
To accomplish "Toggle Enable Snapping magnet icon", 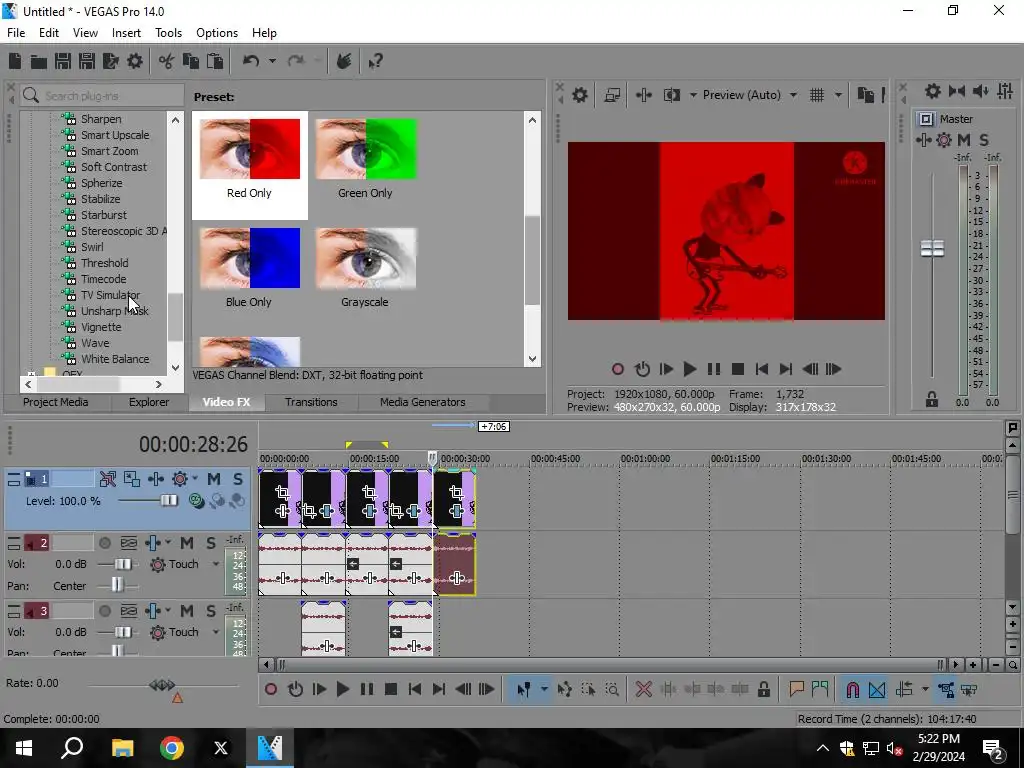I will 852,689.
